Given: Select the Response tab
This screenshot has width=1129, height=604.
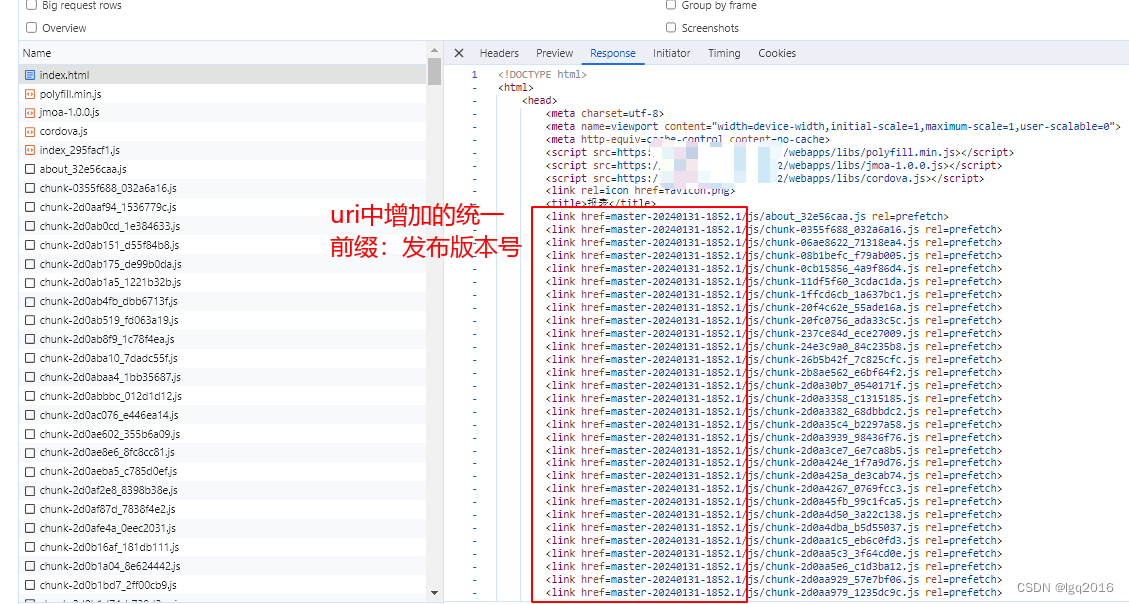Looking at the screenshot, I should (613, 53).
